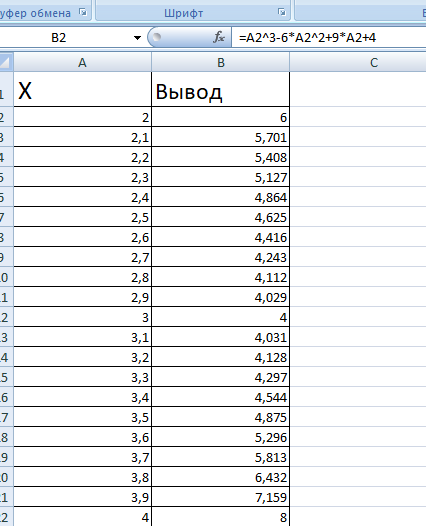The image size is (426, 526).
Task: Click the header cell Вывод
Action: [220, 89]
